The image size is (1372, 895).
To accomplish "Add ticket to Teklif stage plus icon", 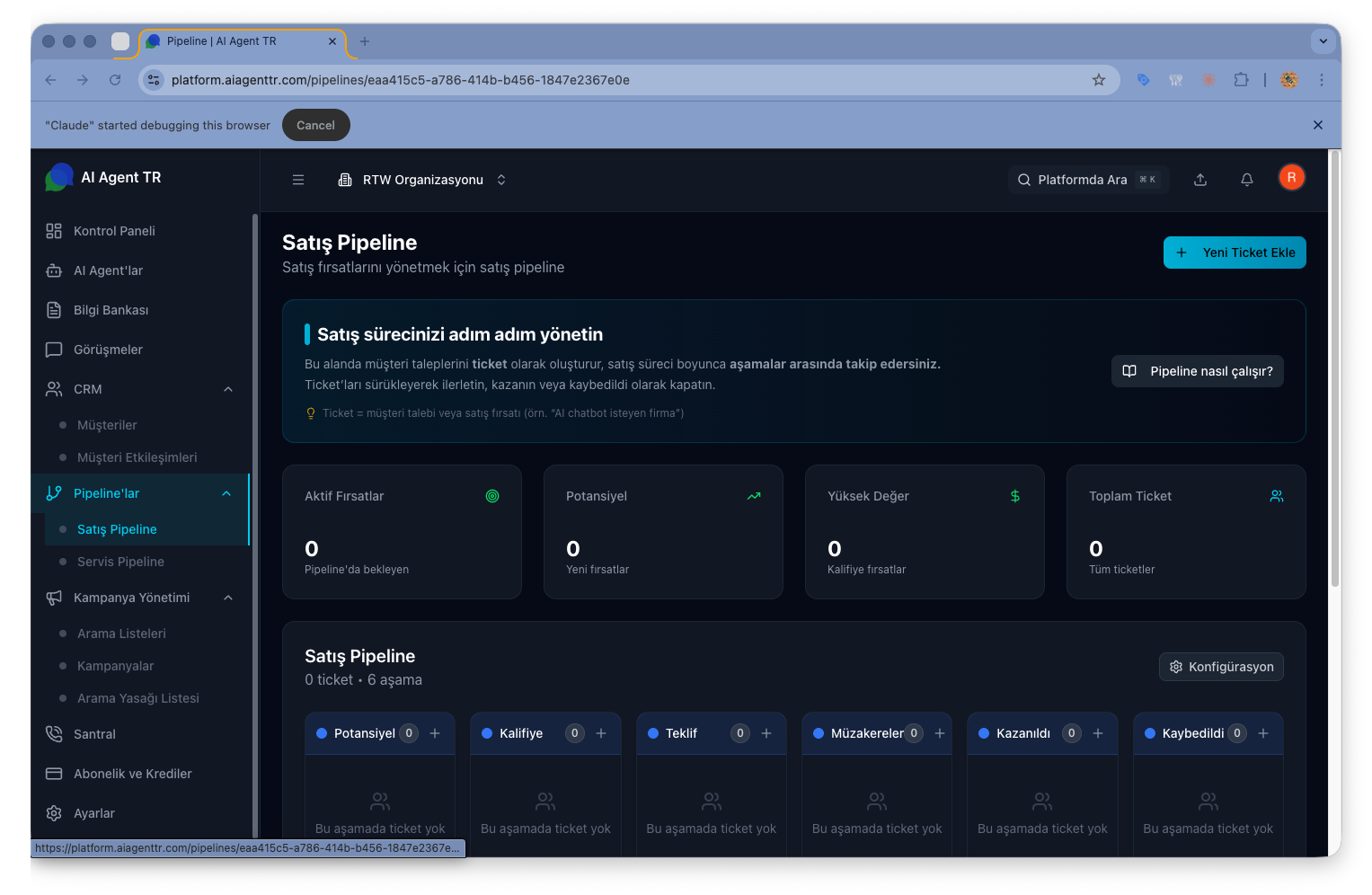I will click(x=766, y=733).
